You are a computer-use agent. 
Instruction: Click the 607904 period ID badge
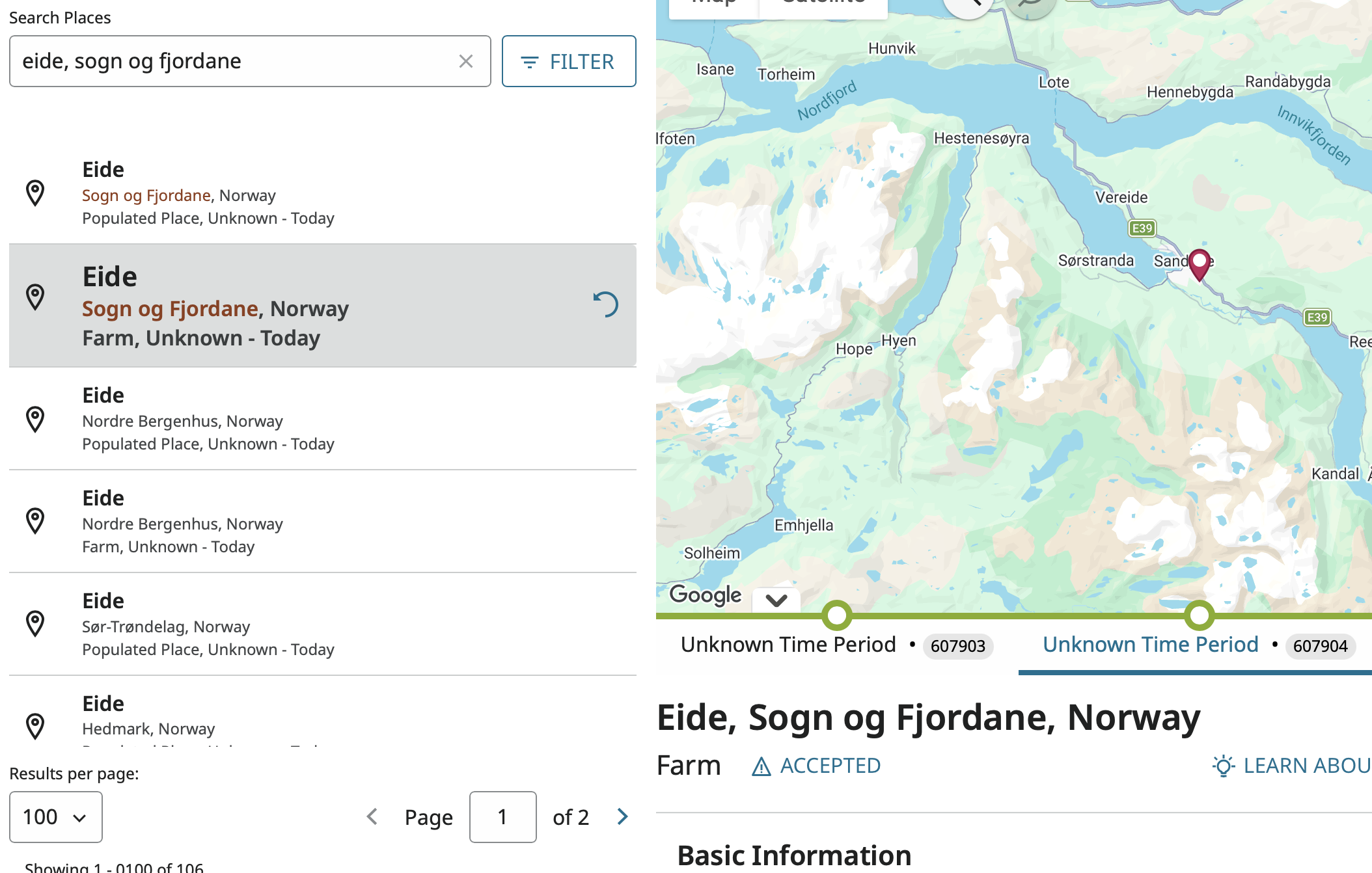pyautogui.click(x=1320, y=646)
